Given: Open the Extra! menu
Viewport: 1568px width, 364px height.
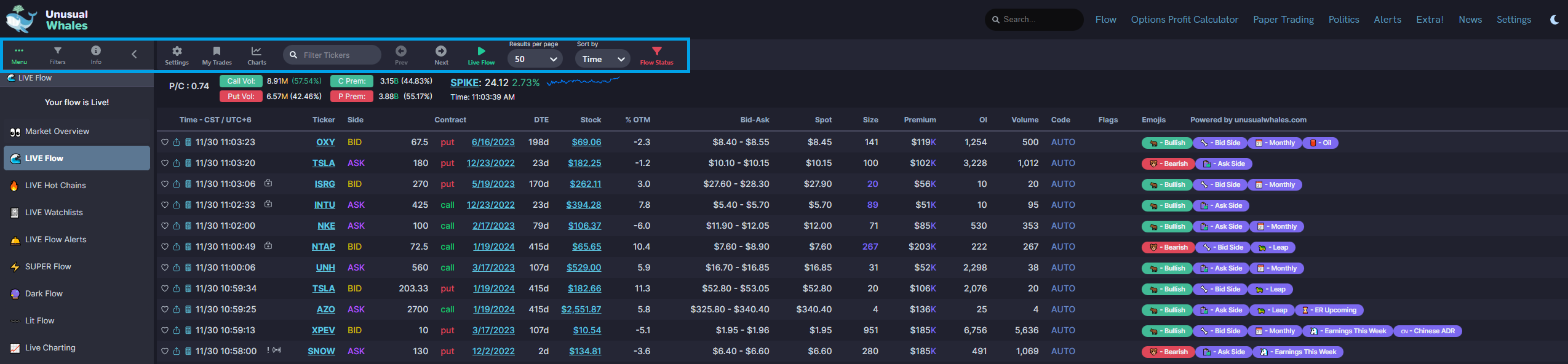Looking at the screenshot, I should 1430,20.
